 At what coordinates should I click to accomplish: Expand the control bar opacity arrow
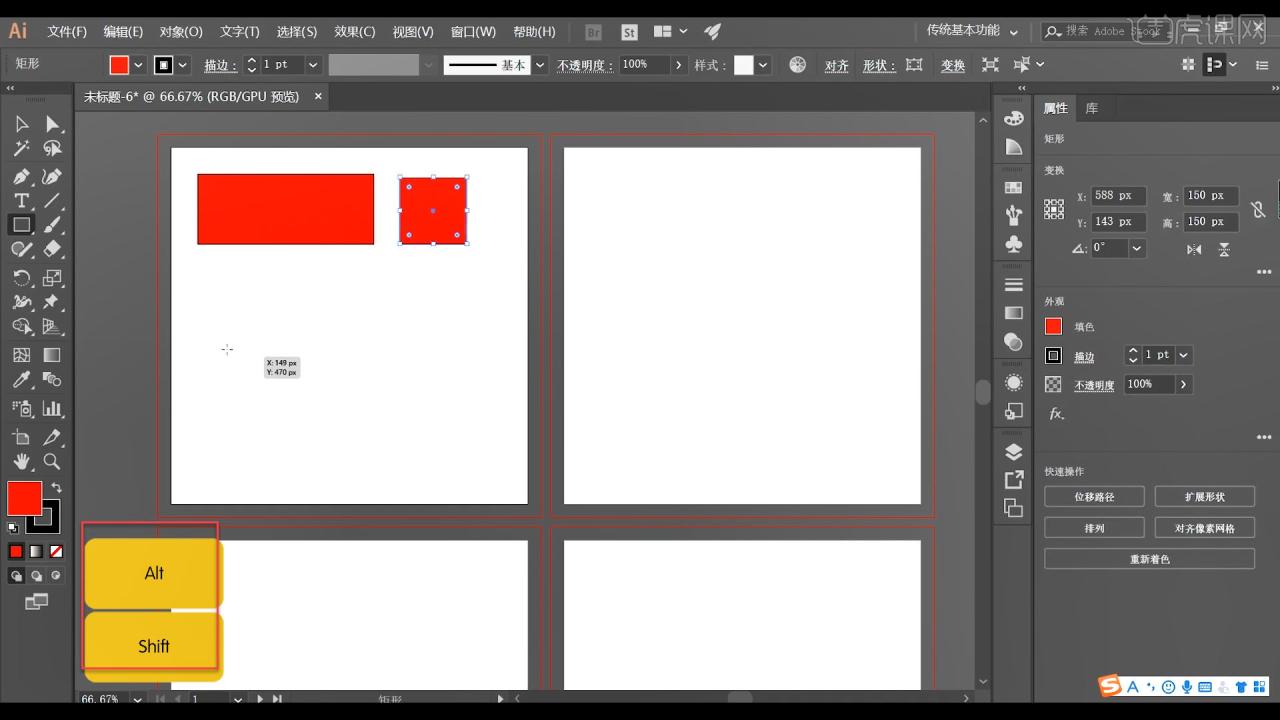[x=679, y=65]
